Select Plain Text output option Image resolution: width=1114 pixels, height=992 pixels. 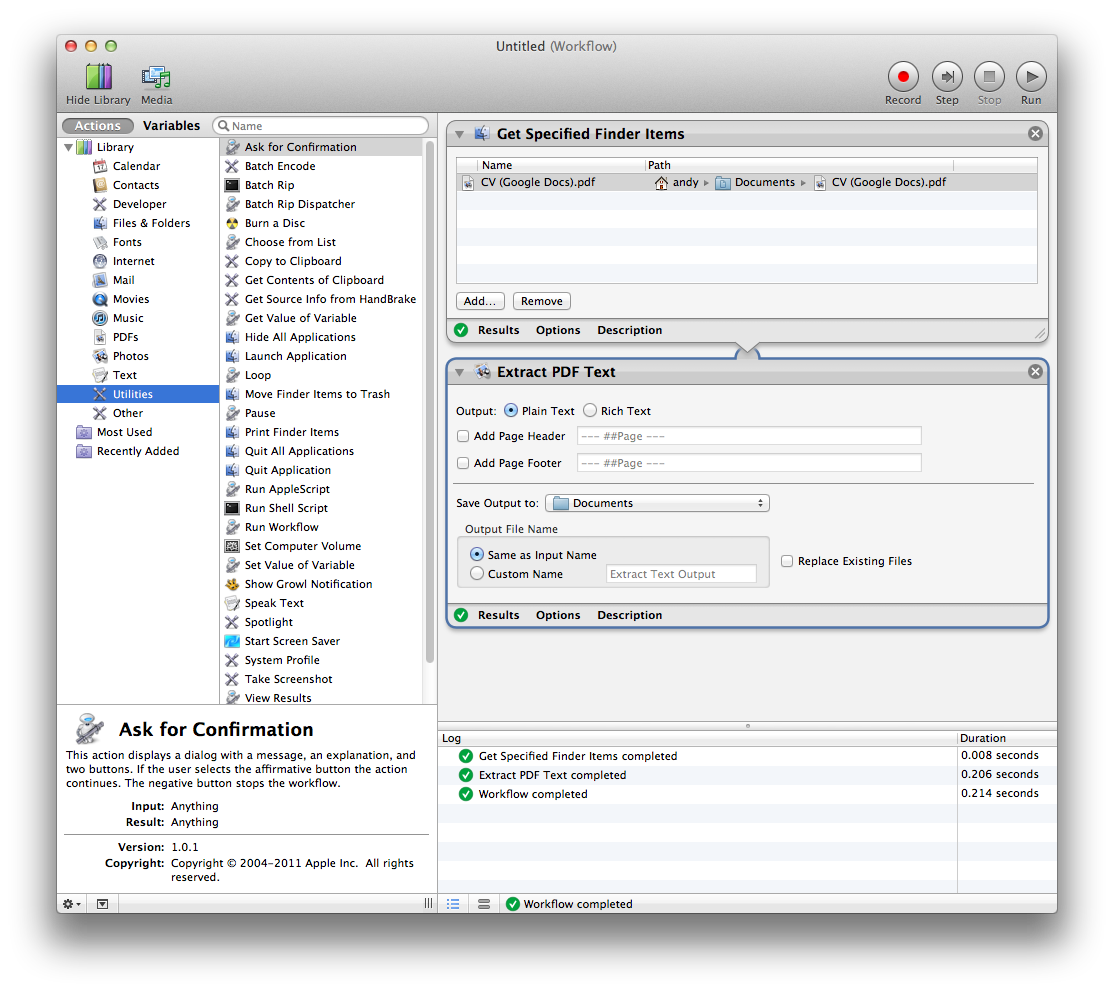[x=511, y=411]
